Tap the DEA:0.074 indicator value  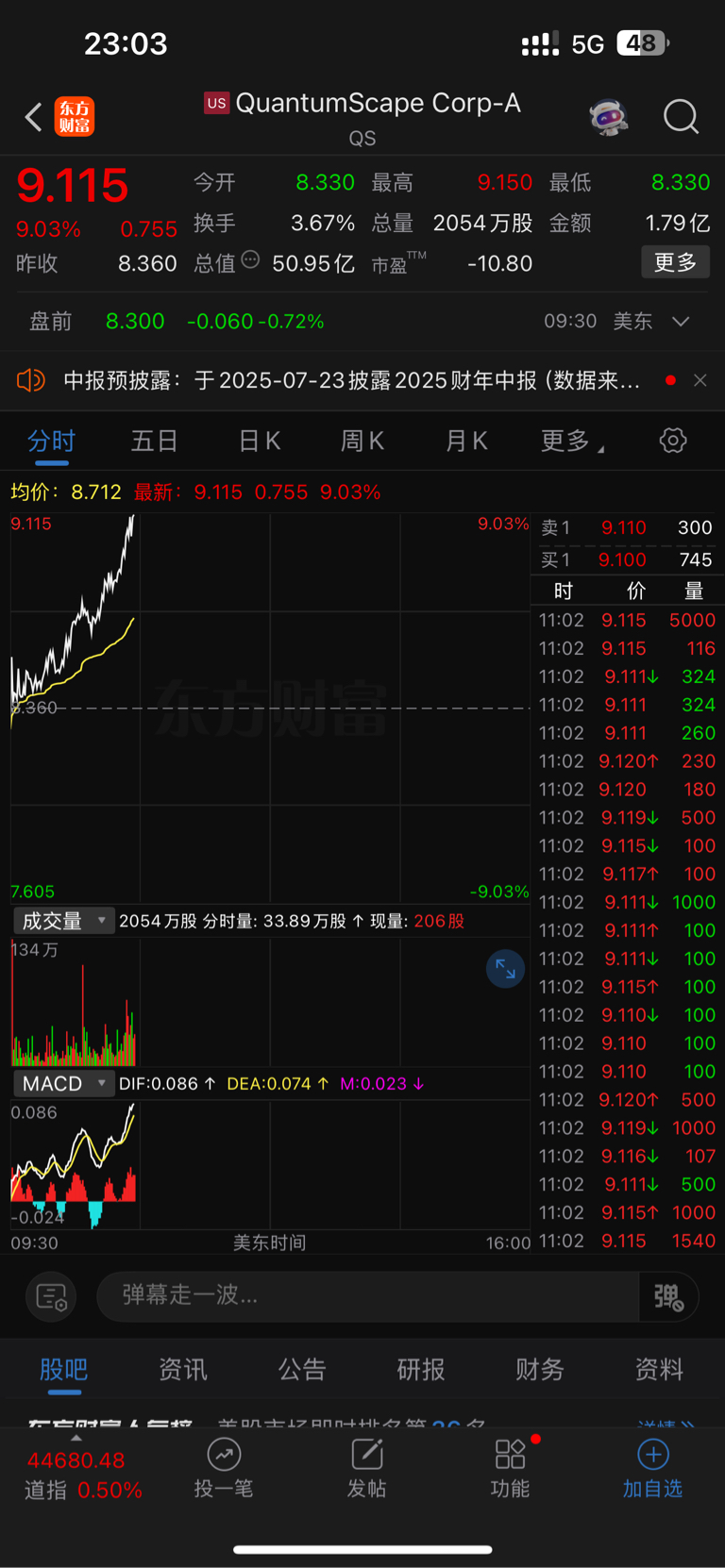tap(278, 1084)
